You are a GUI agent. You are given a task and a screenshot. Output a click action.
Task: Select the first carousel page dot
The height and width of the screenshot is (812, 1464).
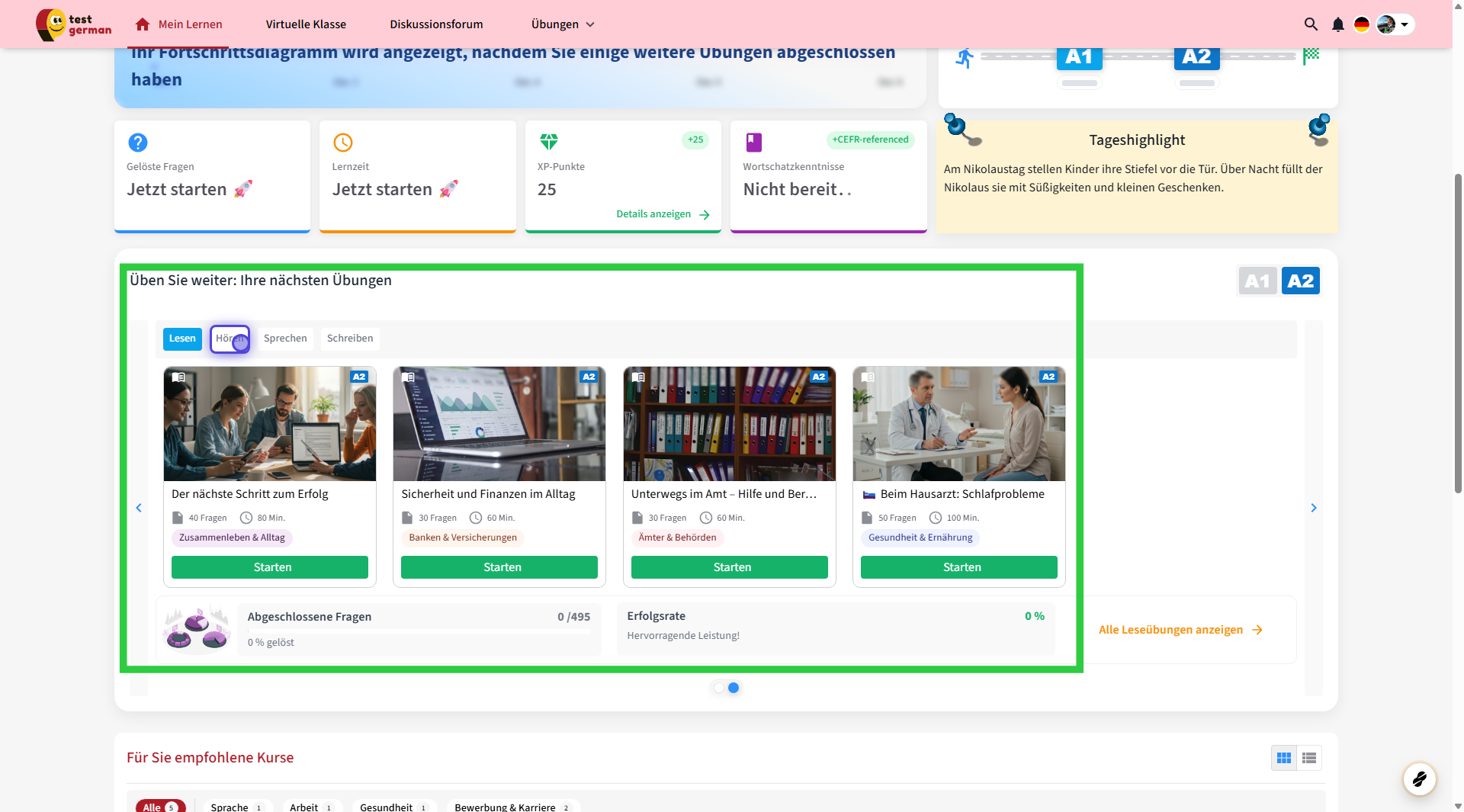pyautogui.click(x=718, y=688)
